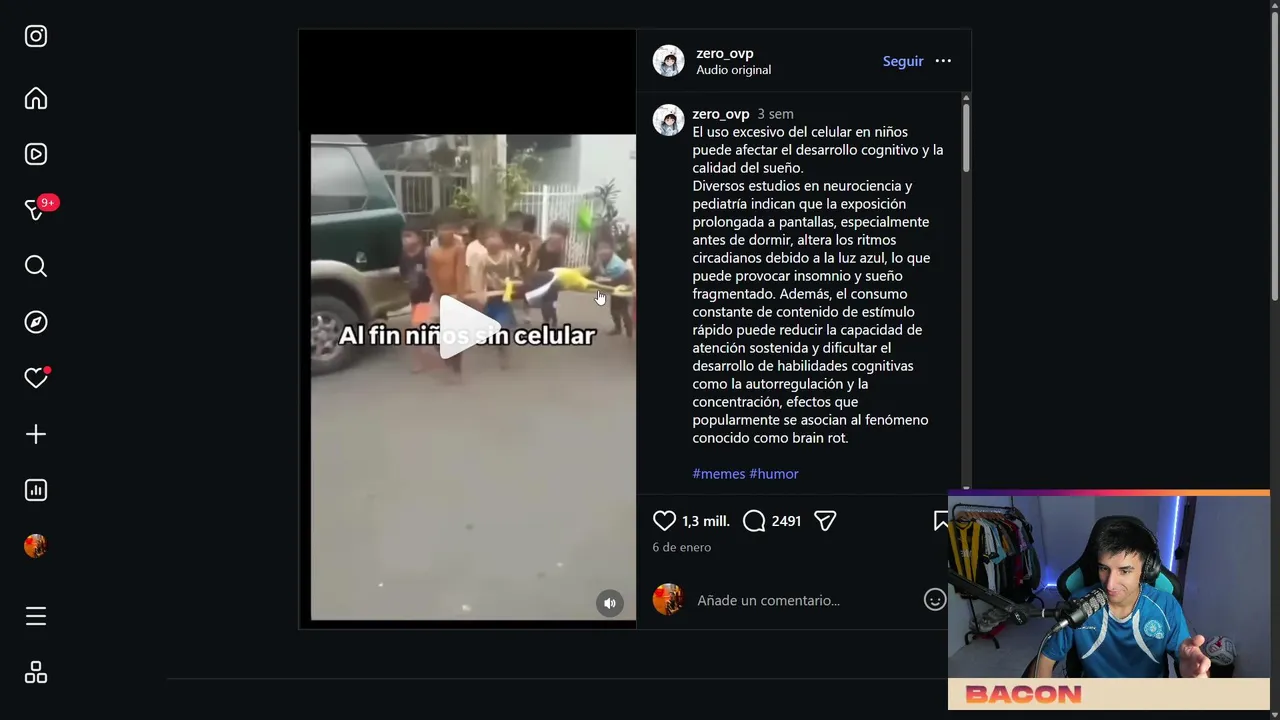
Task: Open the #memes hashtag link
Action: pos(719,474)
